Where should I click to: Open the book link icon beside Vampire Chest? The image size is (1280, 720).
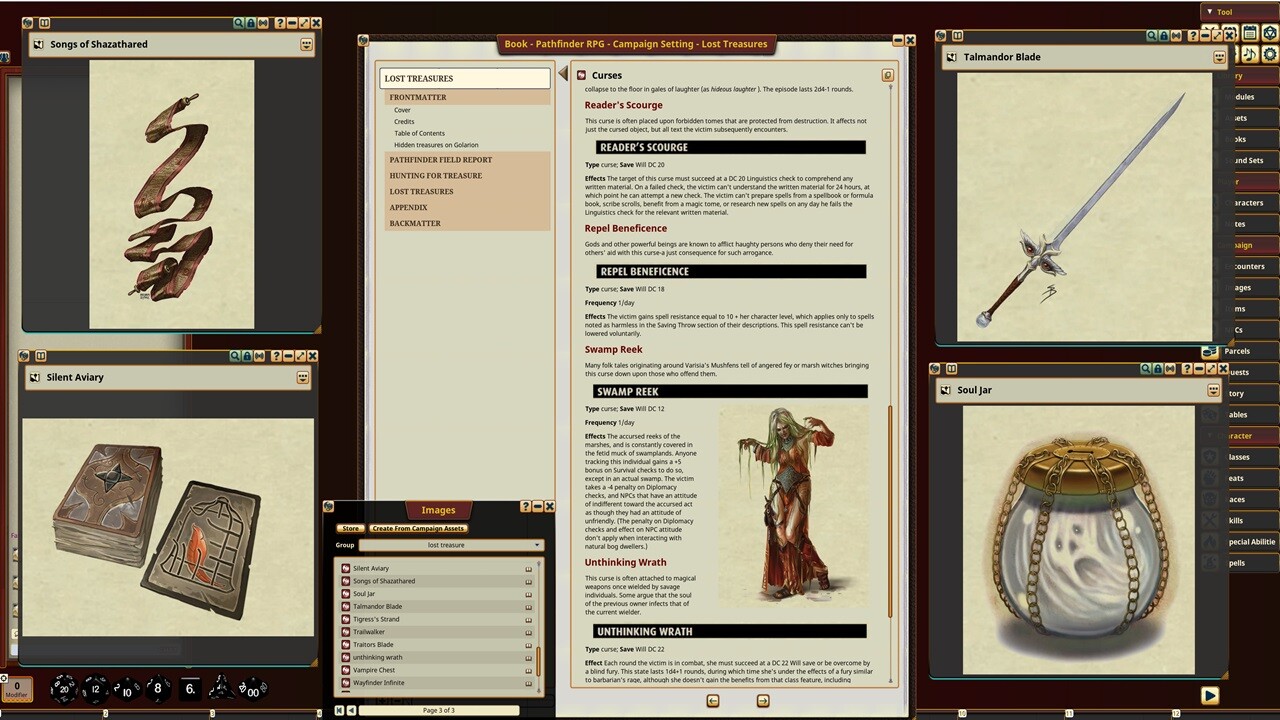[528, 670]
